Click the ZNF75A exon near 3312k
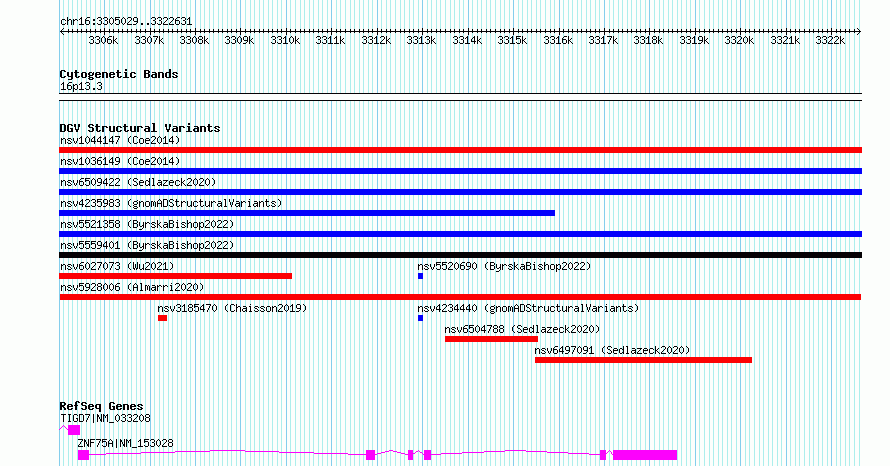The height and width of the screenshot is (466, 890). coord(371,455)
